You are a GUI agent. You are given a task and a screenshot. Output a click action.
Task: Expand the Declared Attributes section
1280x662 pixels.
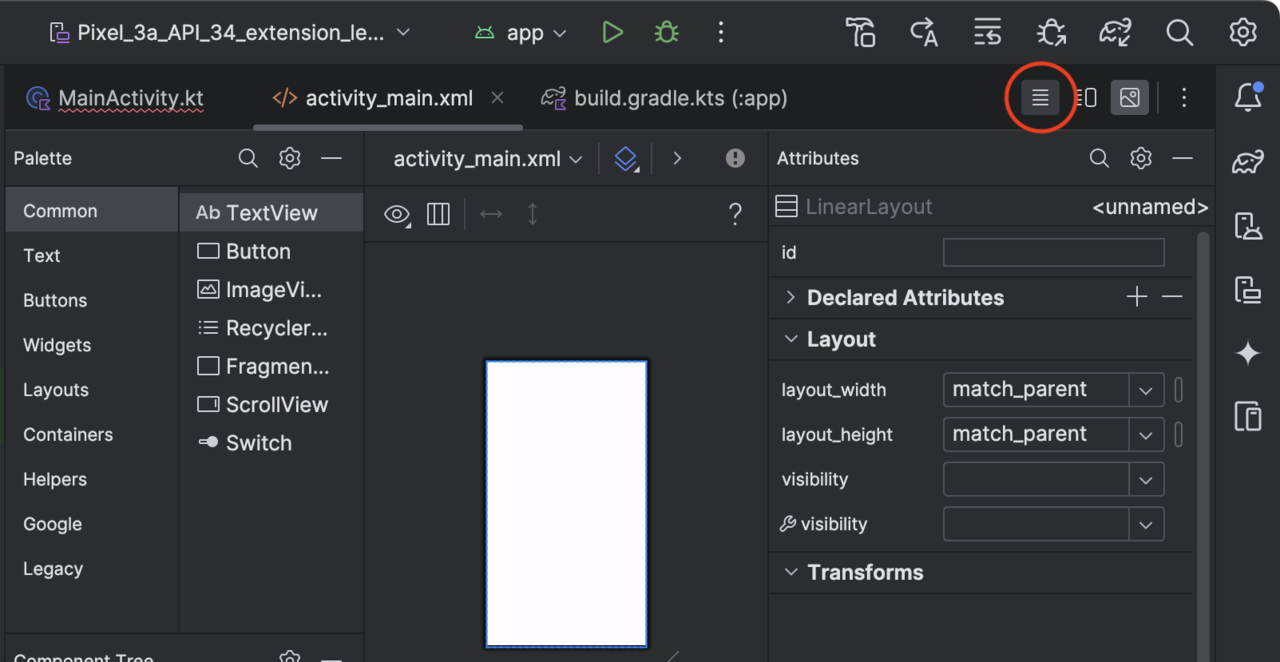790,298
